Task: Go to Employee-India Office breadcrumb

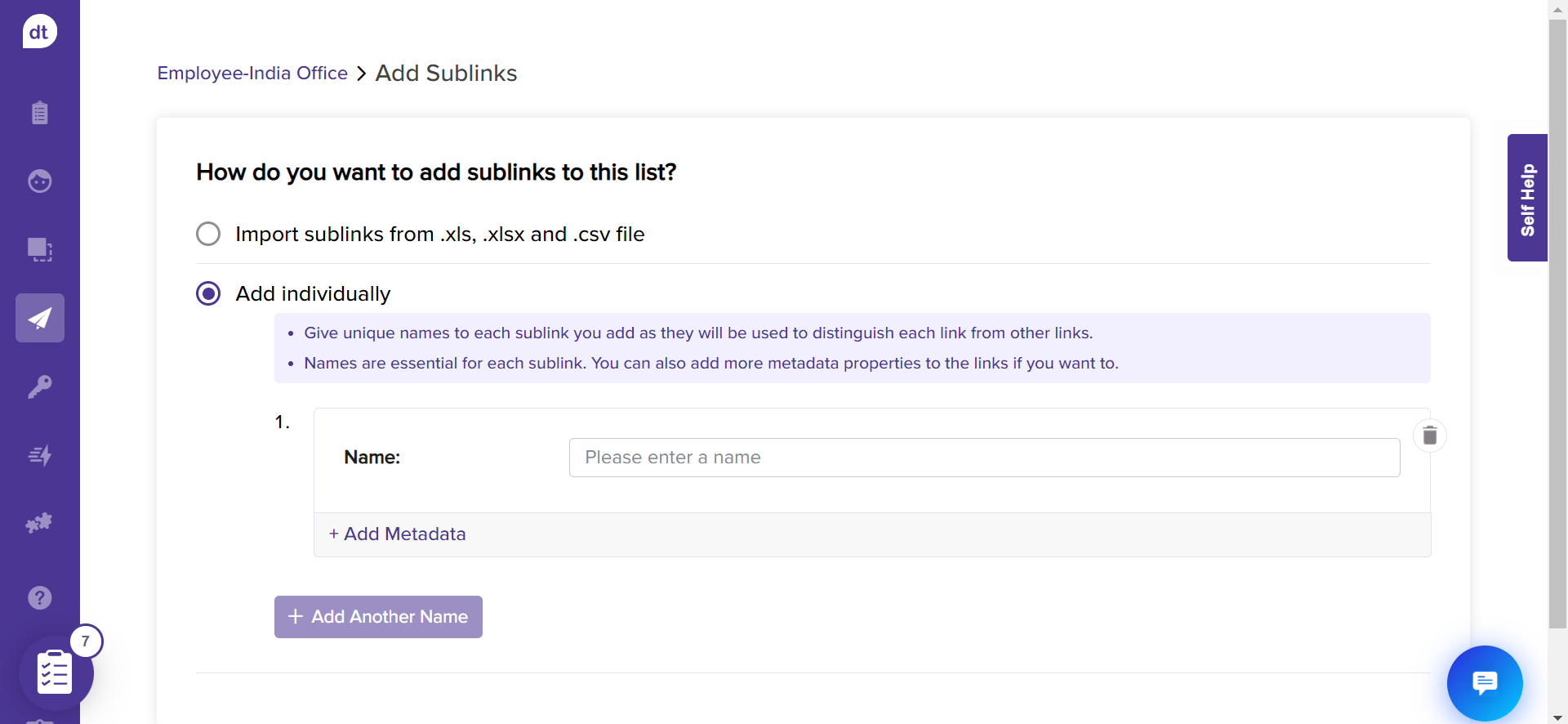Action: pyautogui.click(x=252, y=73)
